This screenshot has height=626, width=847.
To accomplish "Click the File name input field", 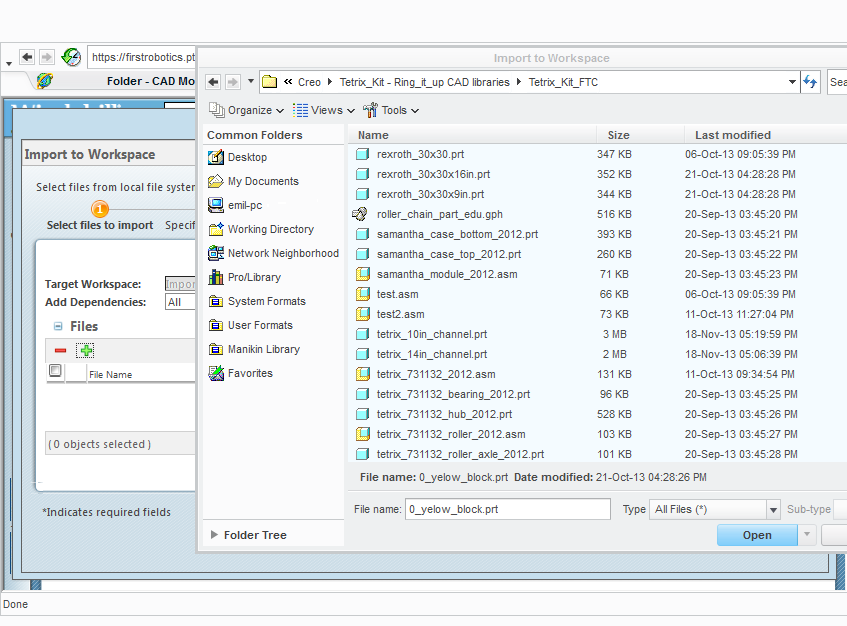I will 505,509.
